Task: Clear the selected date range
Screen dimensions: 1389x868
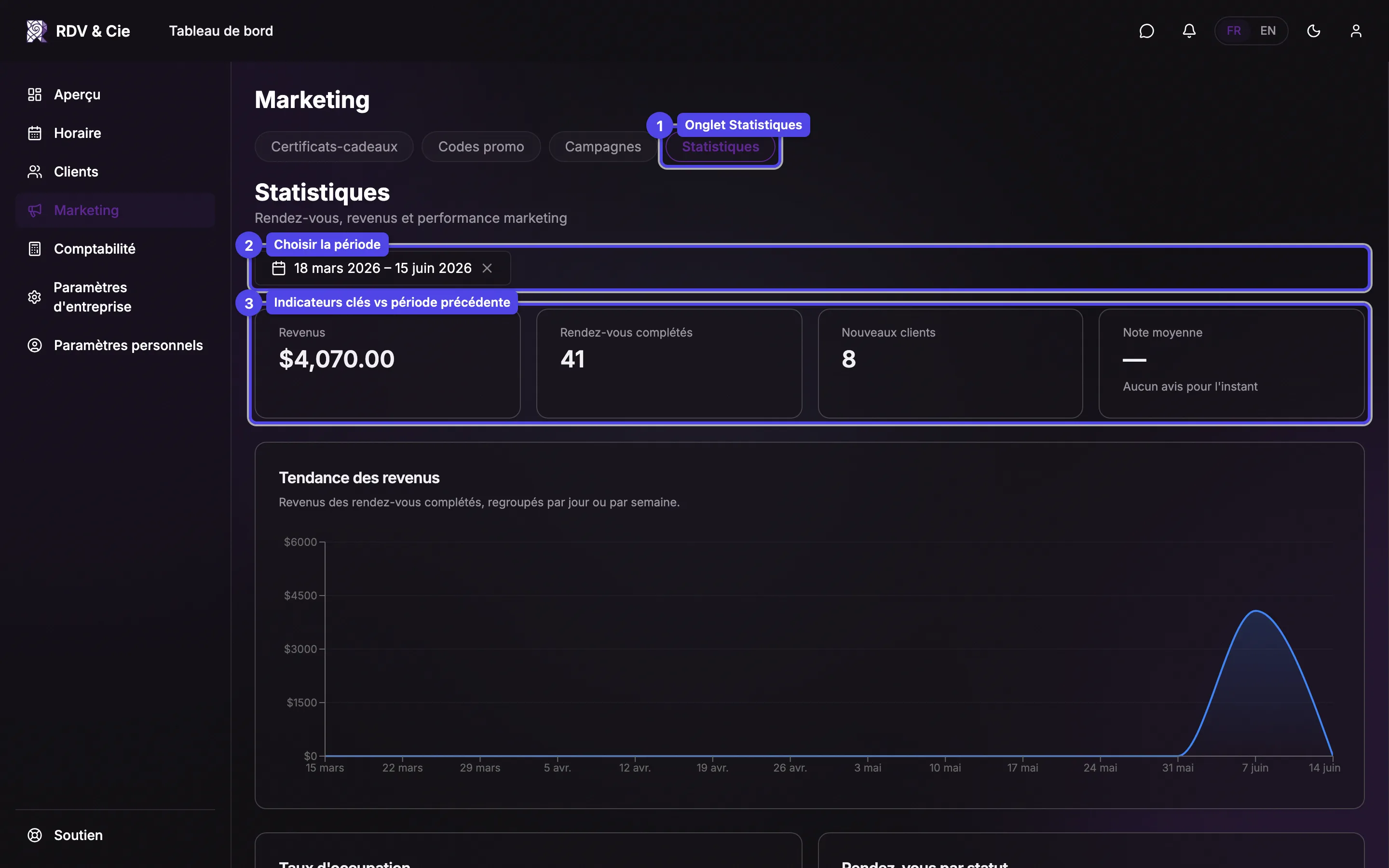Action: coord(487,268)
